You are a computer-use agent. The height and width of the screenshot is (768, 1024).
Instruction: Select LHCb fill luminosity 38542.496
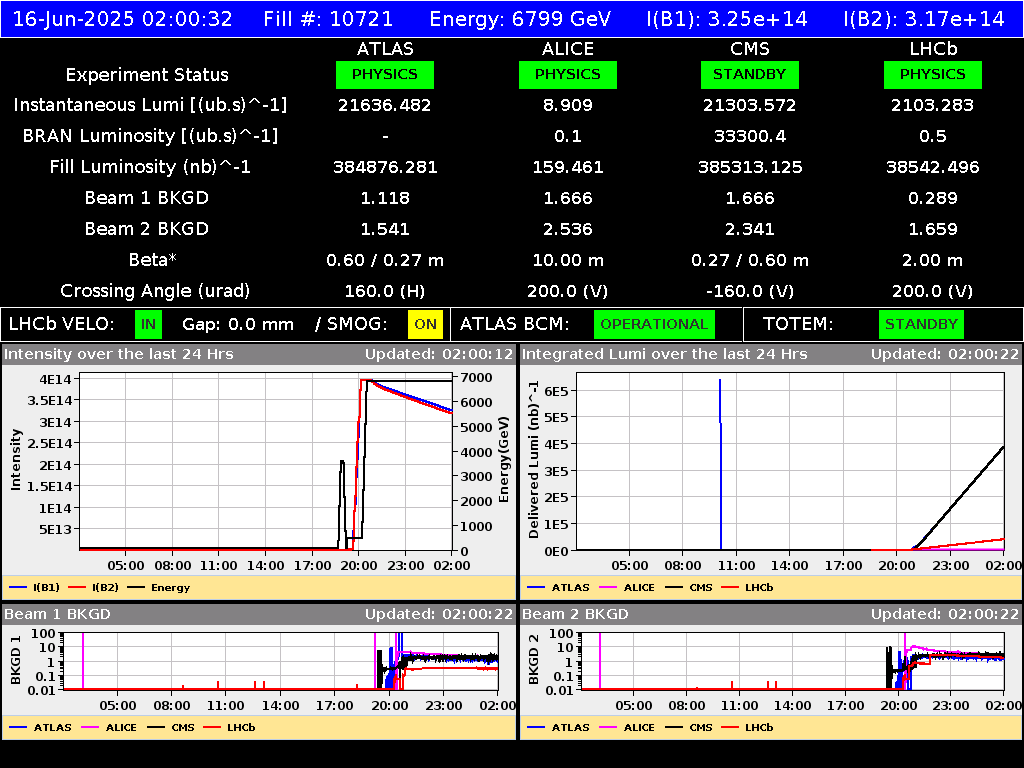(933, 167)
